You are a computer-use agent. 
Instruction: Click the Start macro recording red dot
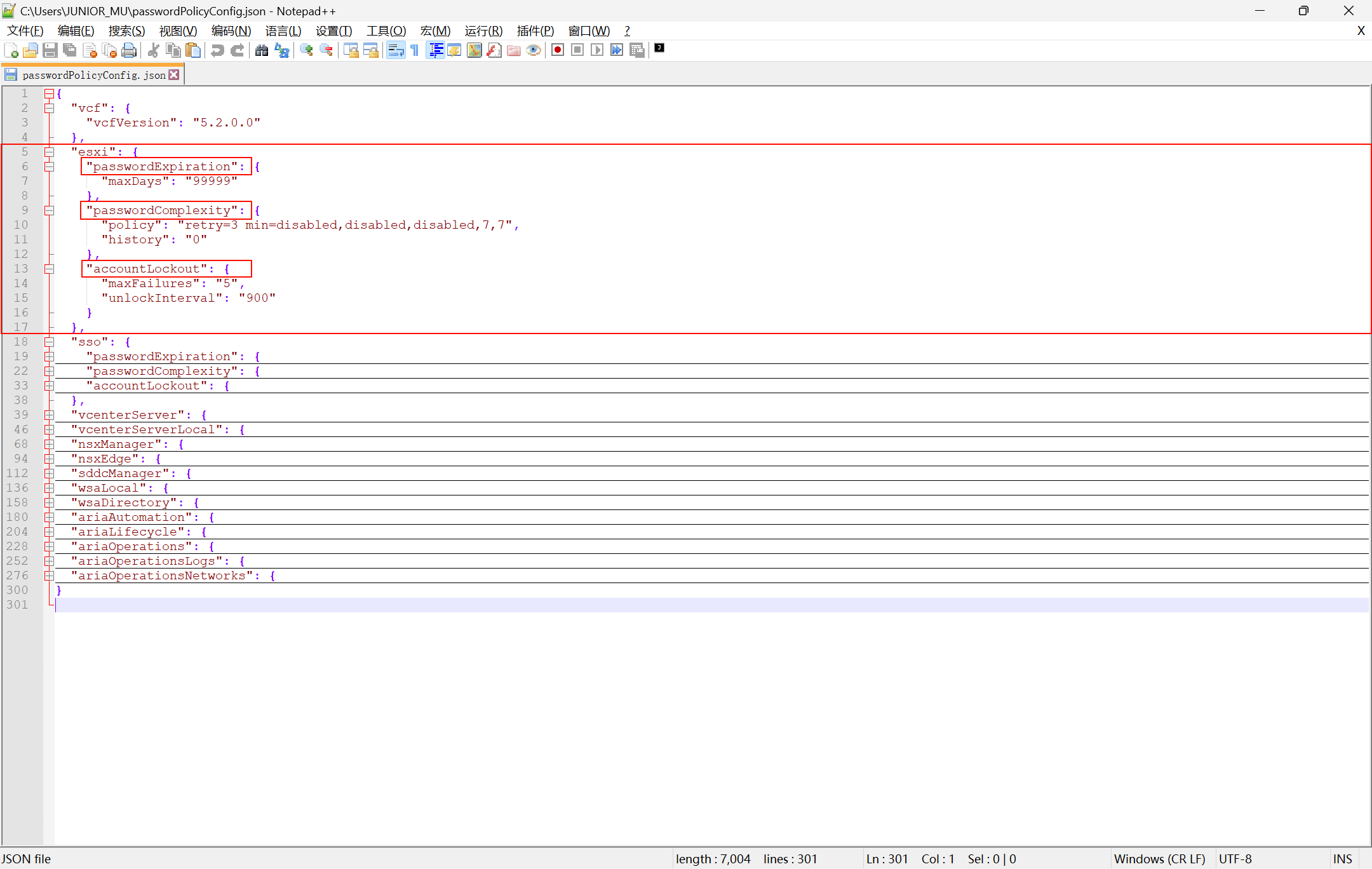pyautogui.click(x=558, y=50)
